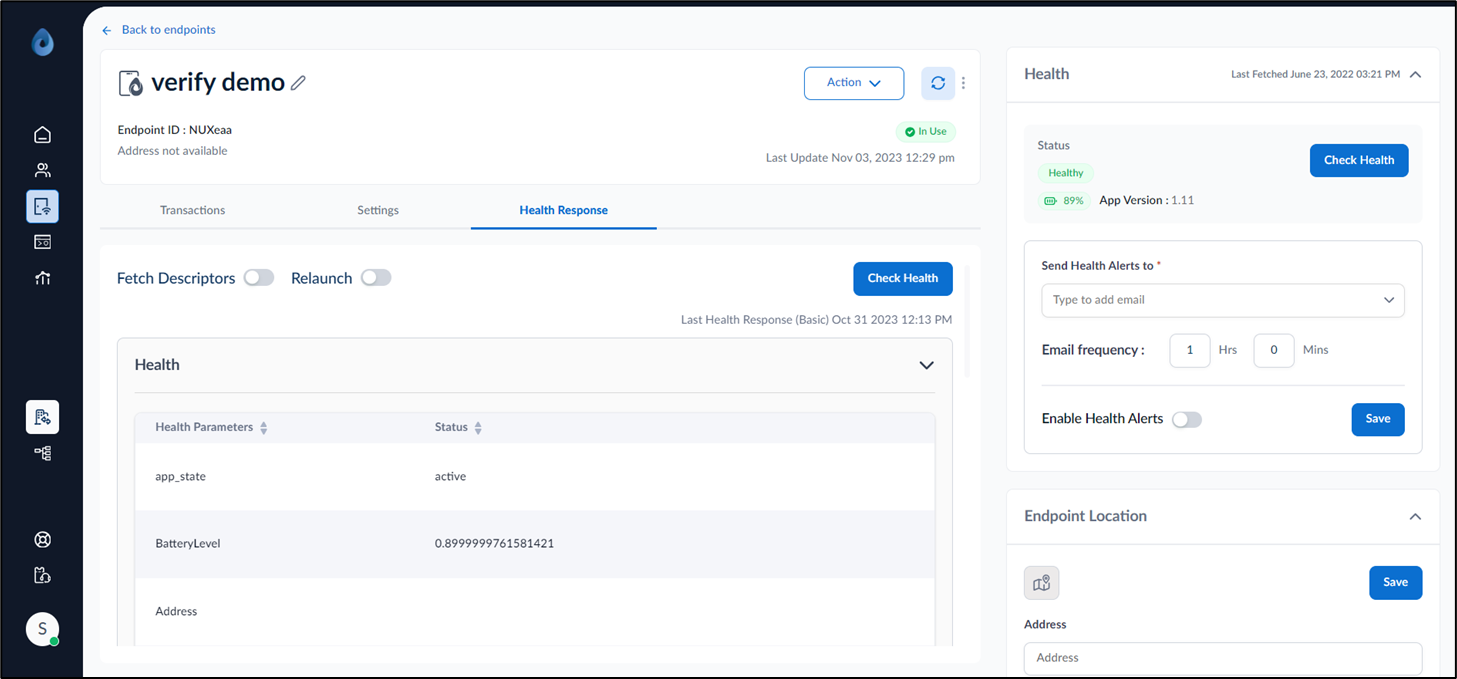
Task: Switch to the Settings tab
Action: 378,210
